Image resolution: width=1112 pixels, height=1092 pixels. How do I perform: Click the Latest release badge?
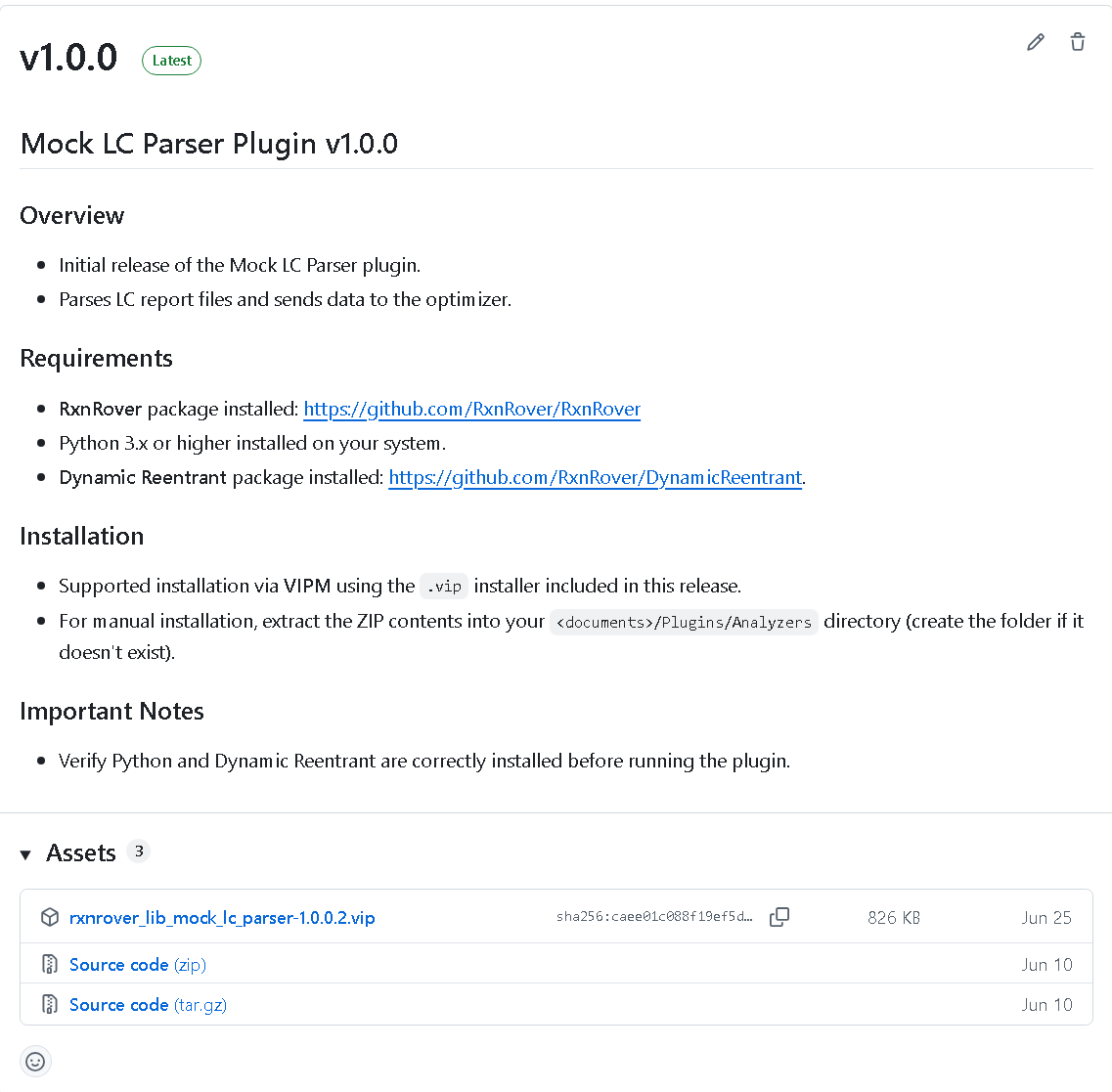pos(171,60)
